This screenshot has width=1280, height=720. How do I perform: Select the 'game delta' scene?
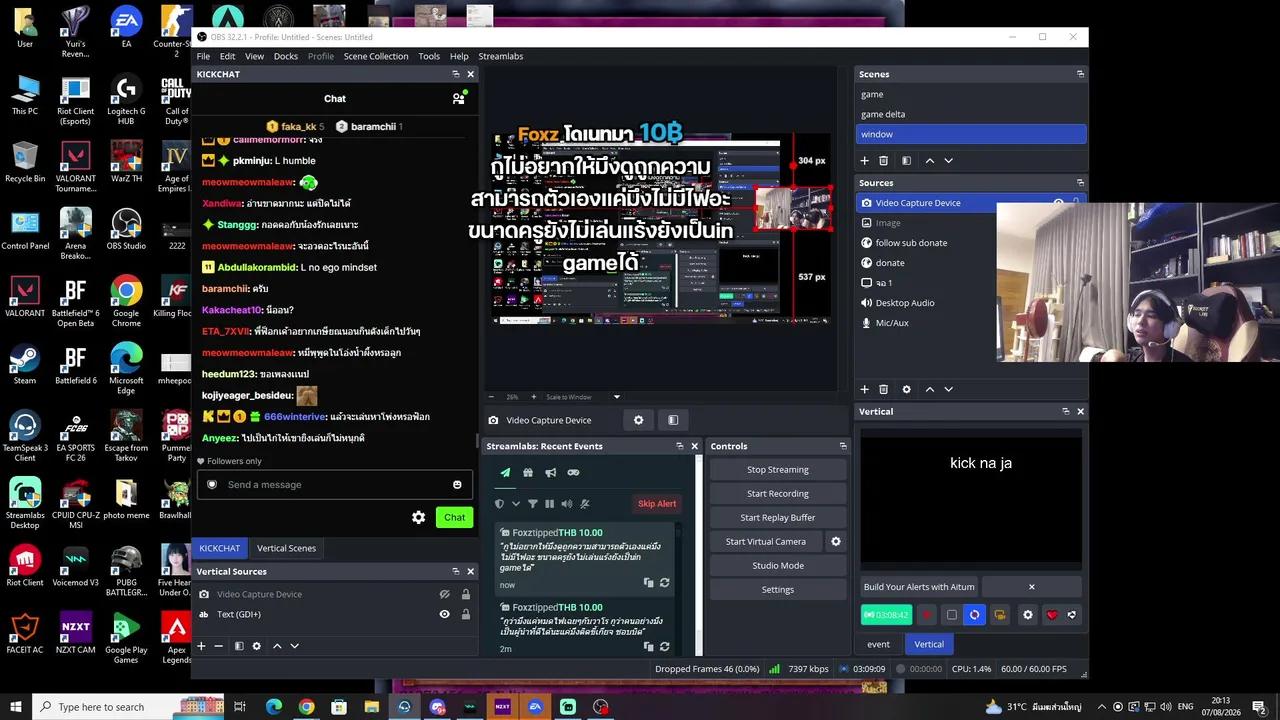coord(971,114)
